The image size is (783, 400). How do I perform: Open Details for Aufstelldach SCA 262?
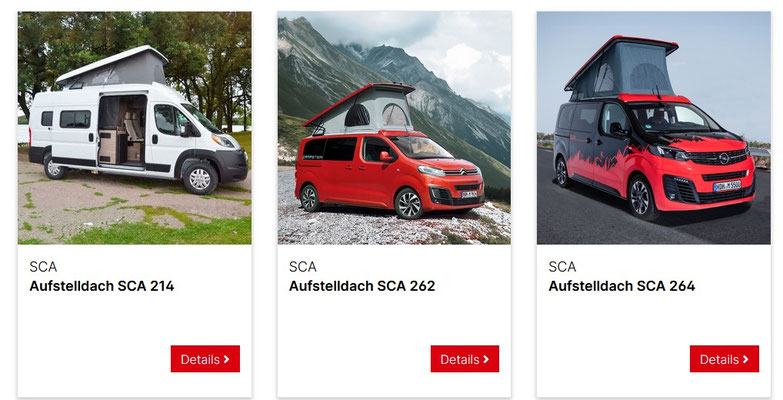(464, 359)
